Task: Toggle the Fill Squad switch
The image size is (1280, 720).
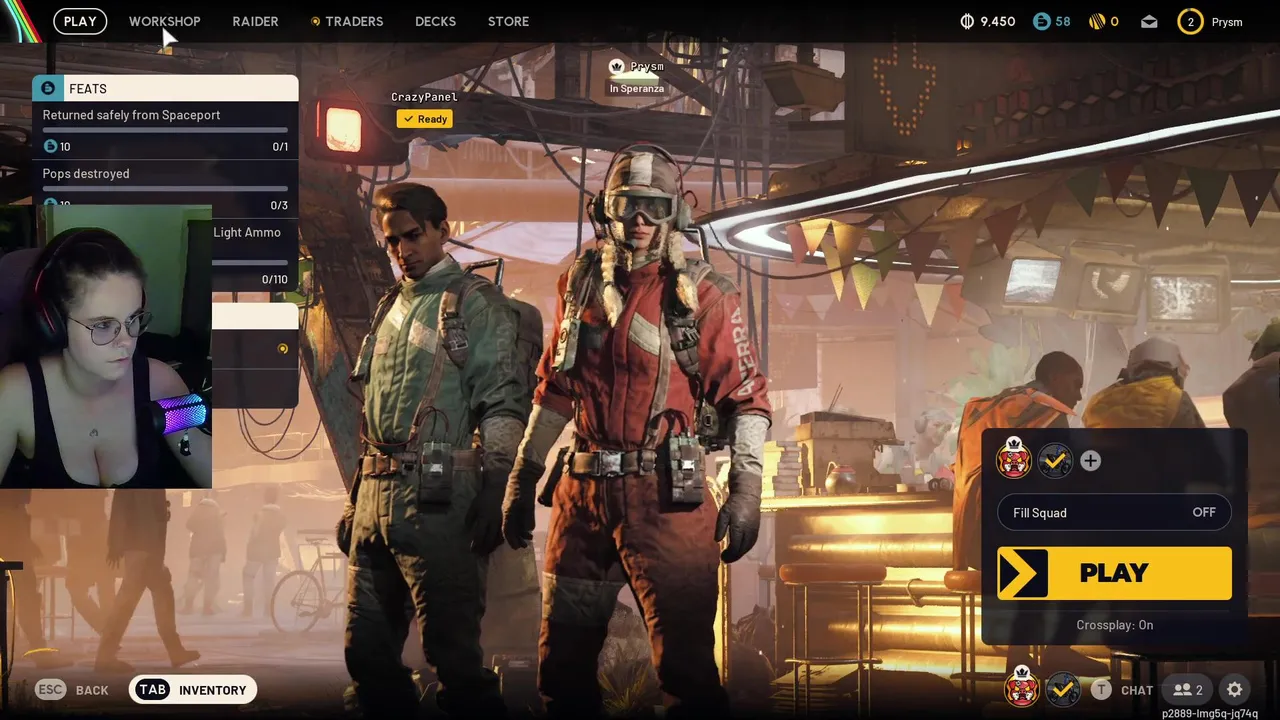Action: click(1114, 512)
